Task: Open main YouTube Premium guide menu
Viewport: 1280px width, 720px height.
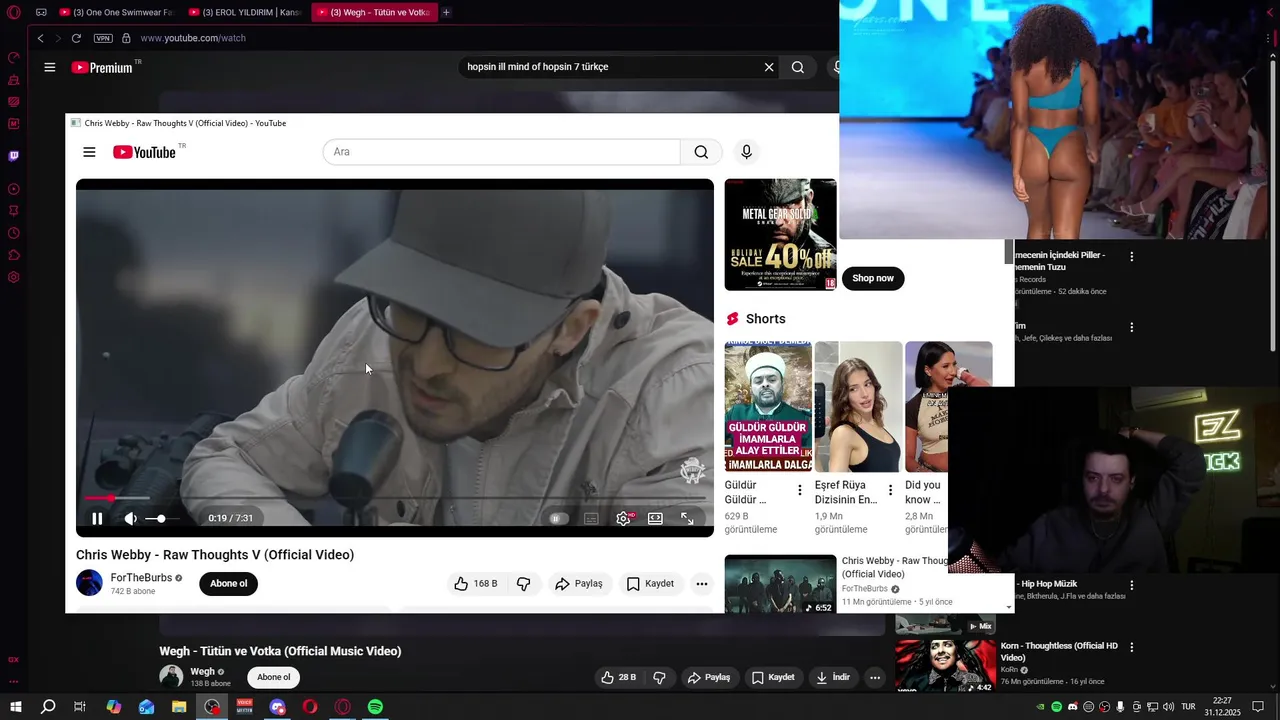Action: 50,67
